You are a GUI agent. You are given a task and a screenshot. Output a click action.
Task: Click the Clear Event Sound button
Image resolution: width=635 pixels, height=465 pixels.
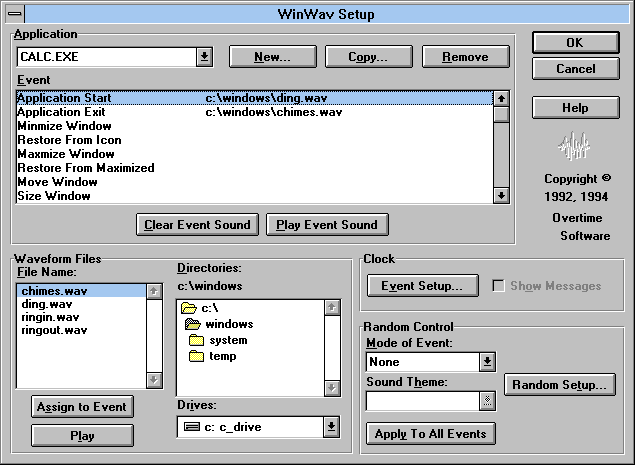pyautogui.click(x=197, y=225)
